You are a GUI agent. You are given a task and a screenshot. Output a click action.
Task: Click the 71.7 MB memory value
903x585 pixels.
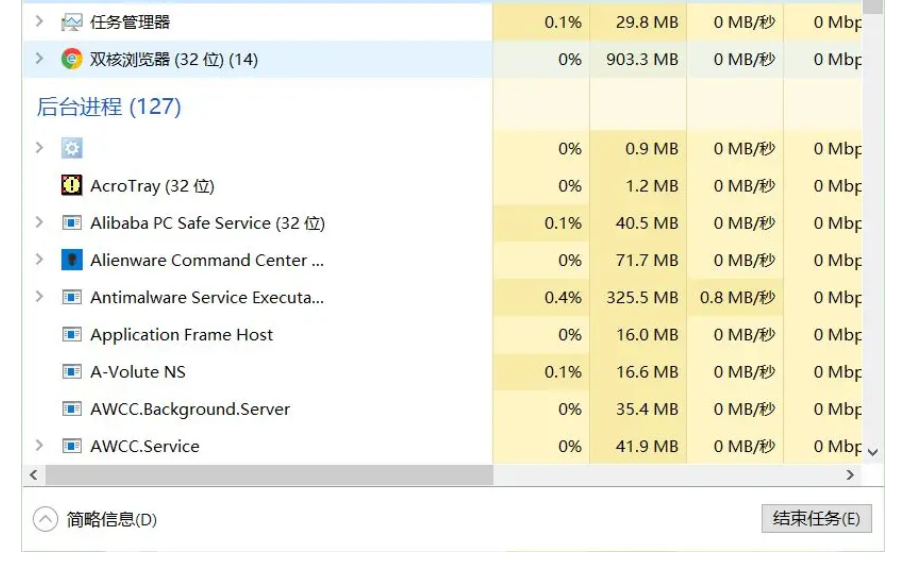click(647, 260)
